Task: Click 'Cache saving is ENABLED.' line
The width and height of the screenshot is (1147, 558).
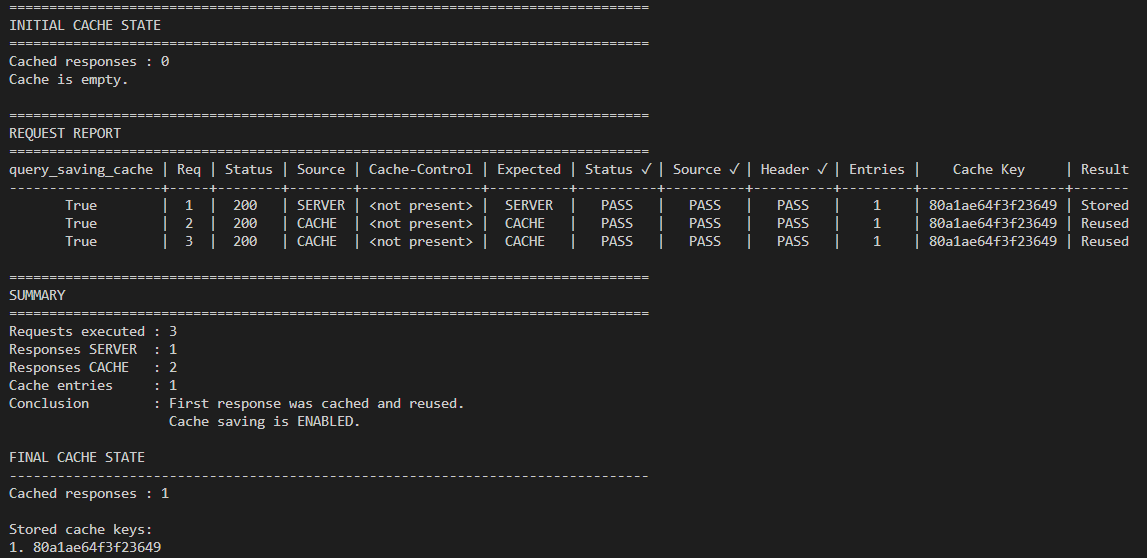Action: [x=265, y=422]
